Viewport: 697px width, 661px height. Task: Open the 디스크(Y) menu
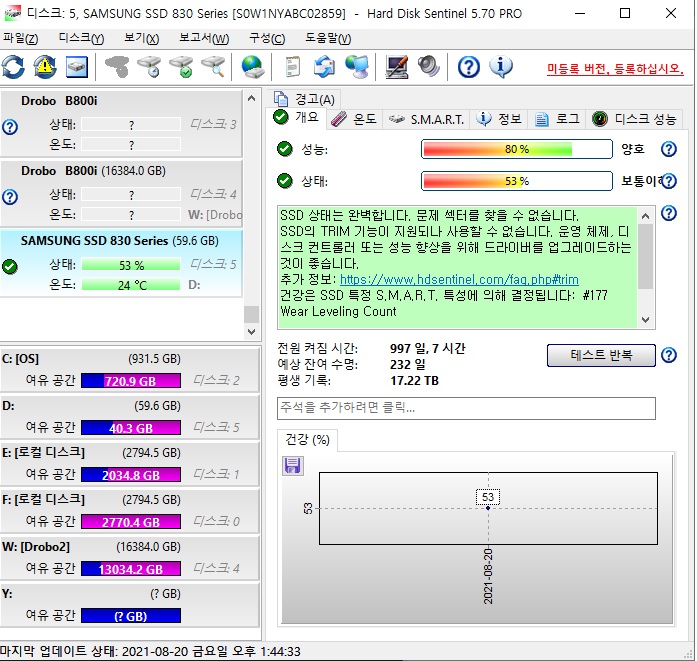click(81, 39)
